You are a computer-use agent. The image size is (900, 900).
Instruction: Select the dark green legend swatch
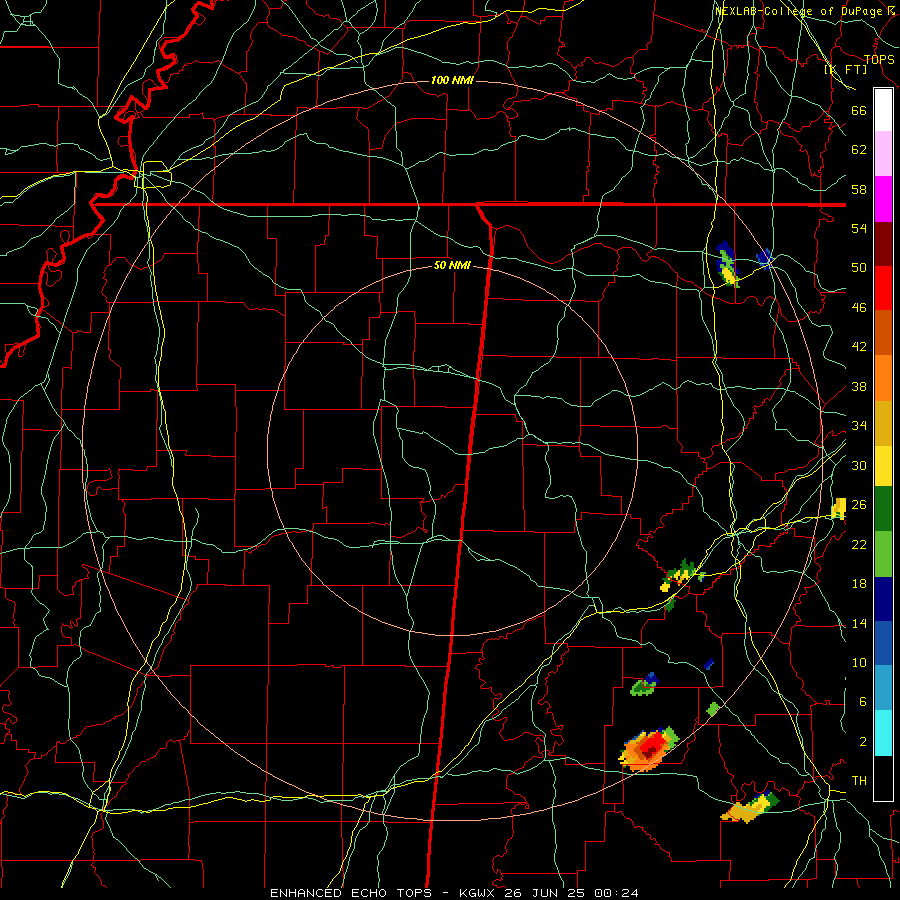[x=883, y=509]
